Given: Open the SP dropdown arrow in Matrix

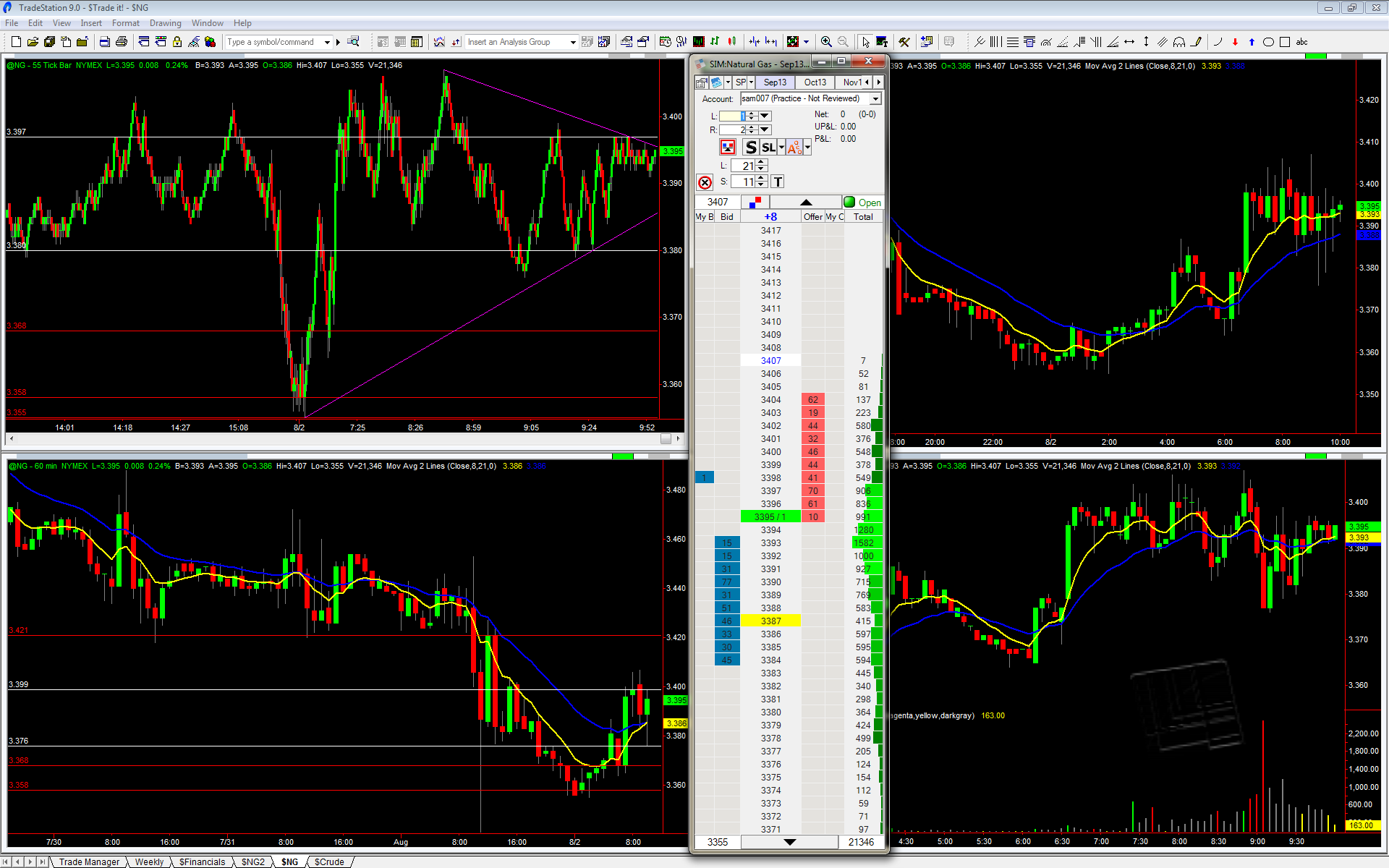Looking at the screenshot, I should click(x=751, y=82).
